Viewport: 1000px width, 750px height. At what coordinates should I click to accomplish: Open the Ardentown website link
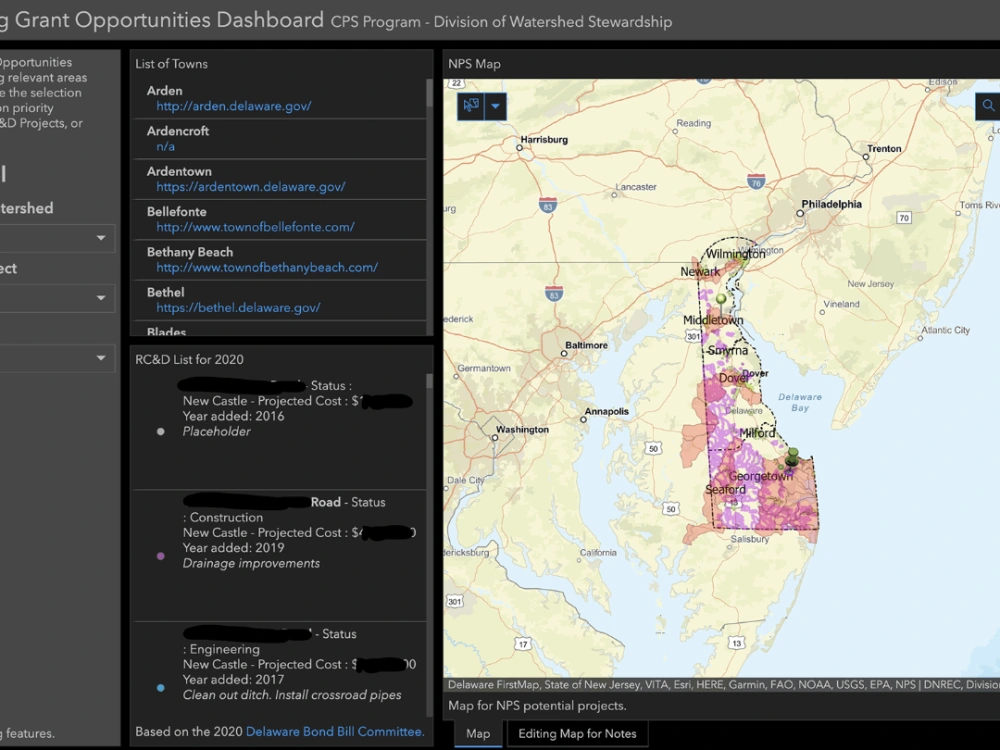pos(251,186)
